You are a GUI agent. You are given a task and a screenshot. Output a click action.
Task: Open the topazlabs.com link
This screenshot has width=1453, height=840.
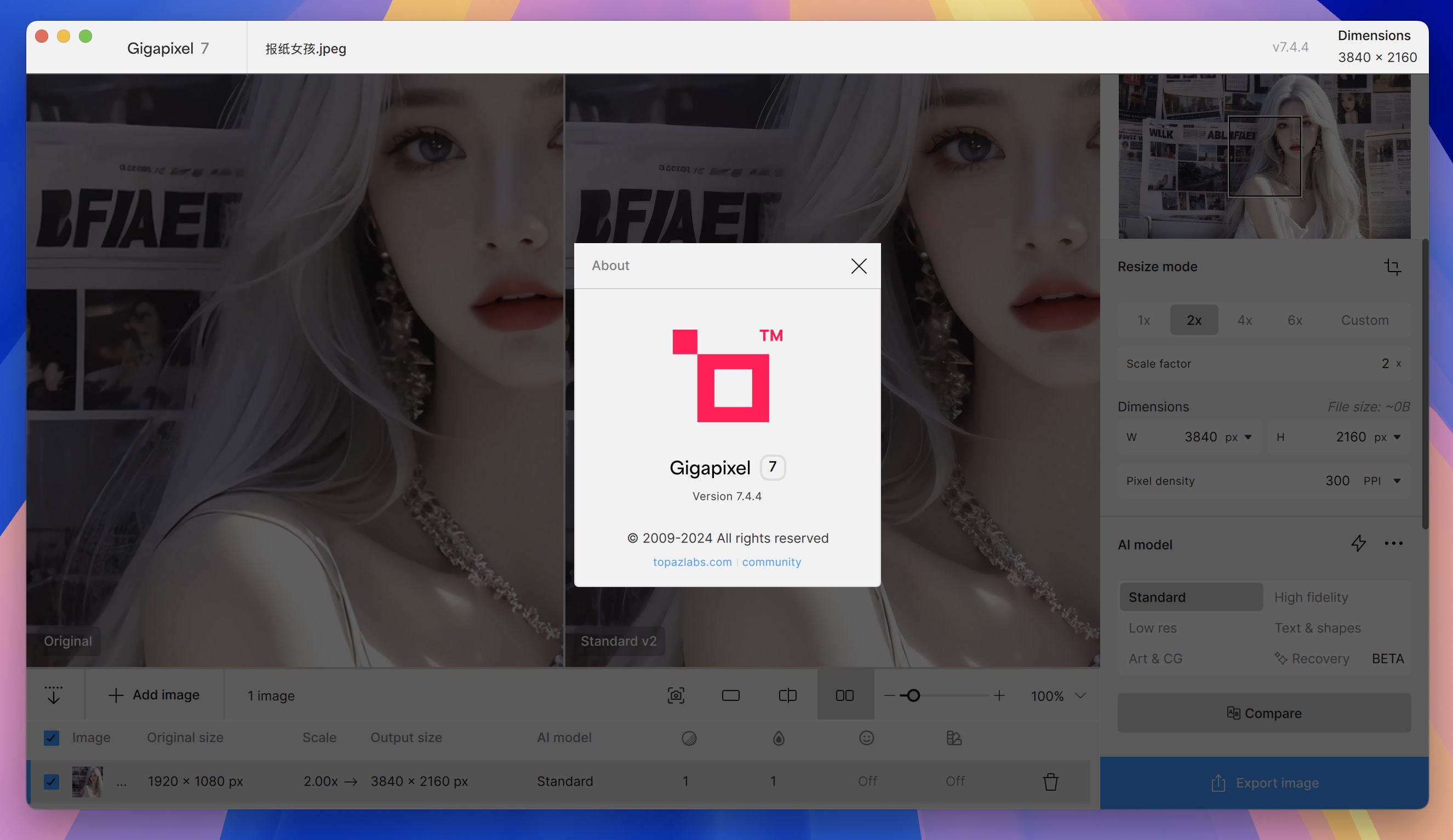point(692,562)
